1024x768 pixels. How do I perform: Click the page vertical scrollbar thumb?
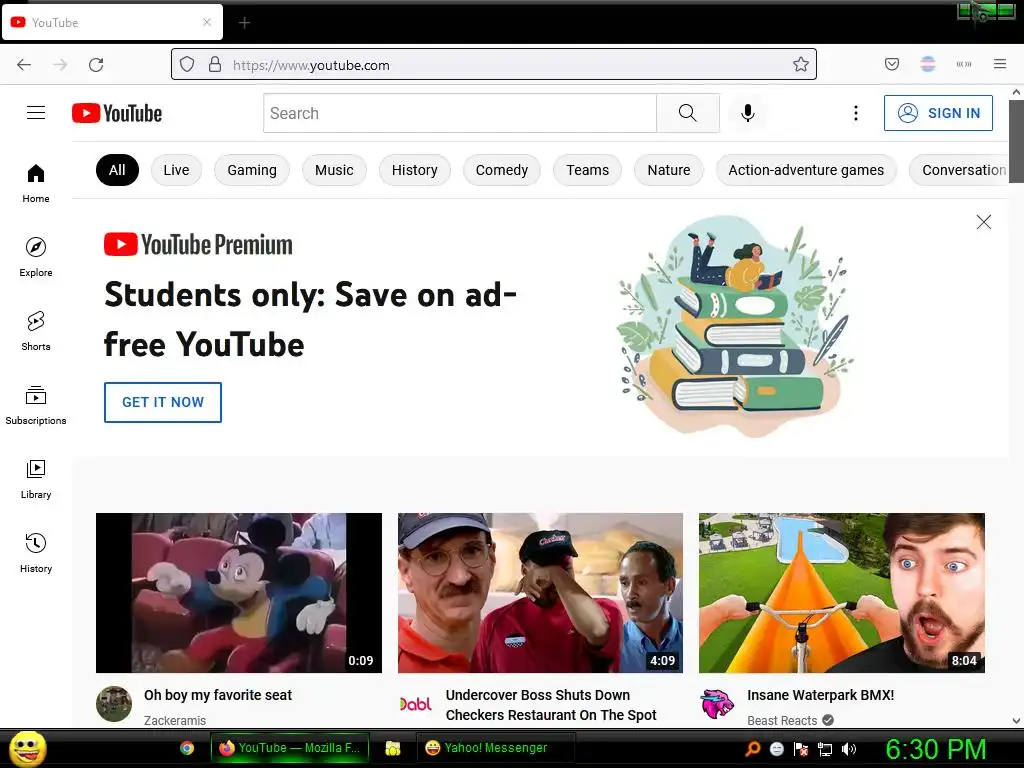(x=1016, y=142)
